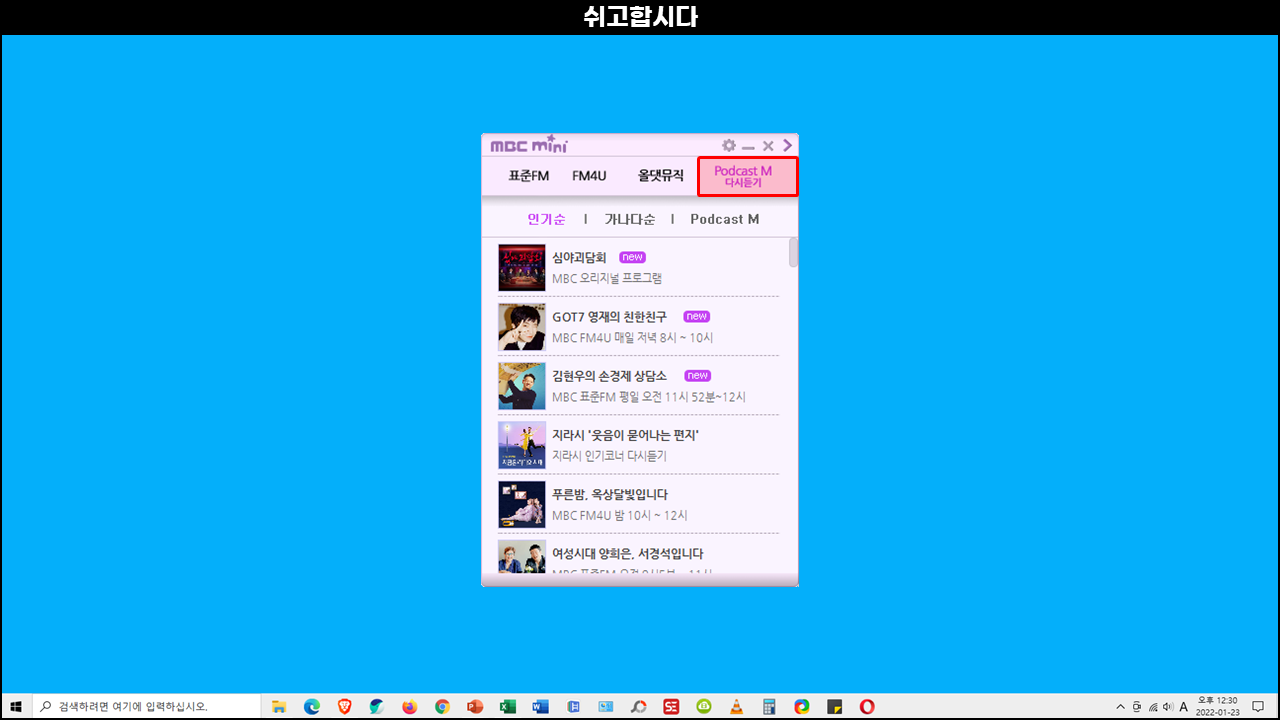Close the MBC mini player window
This screenshot has height=720, width=1280.
pos(768,146)
